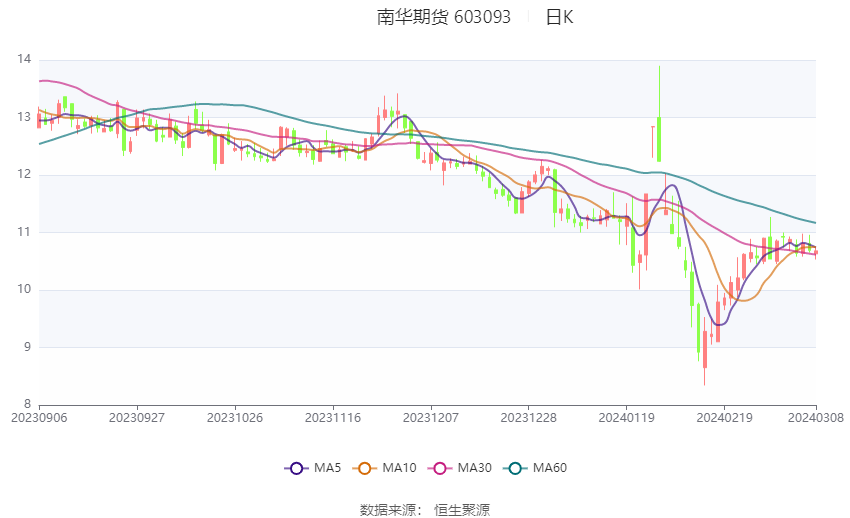Toggle the MA30 legend series

click(460, 468)
